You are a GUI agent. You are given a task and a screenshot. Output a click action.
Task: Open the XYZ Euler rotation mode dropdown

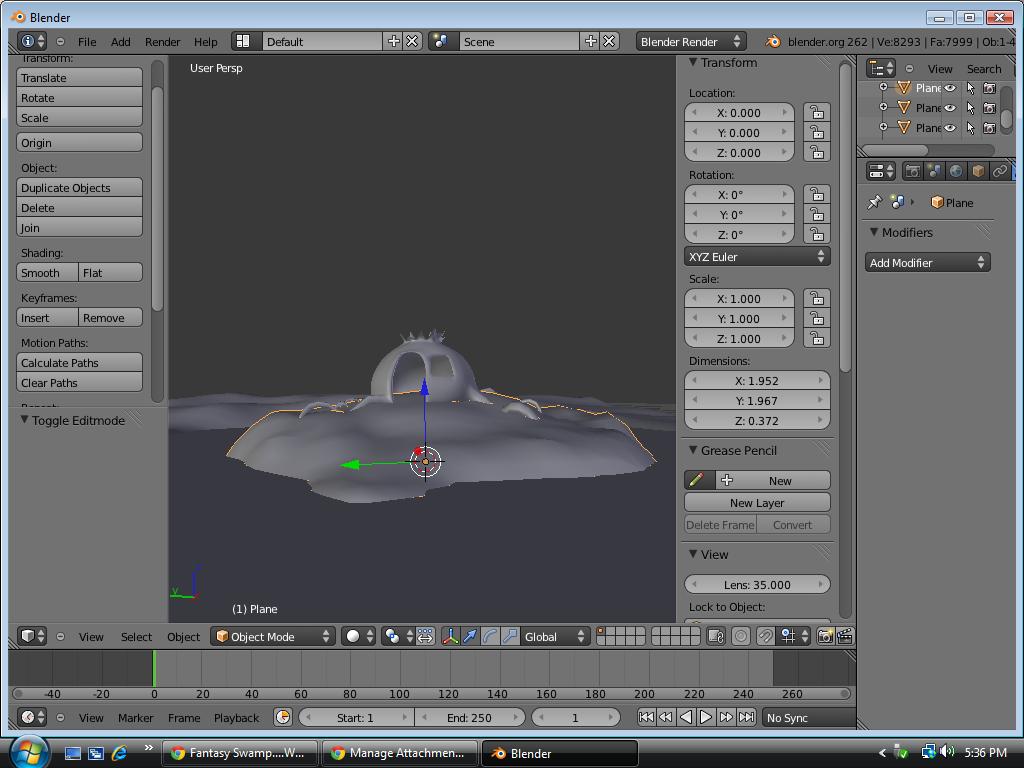tap(757, 257)
